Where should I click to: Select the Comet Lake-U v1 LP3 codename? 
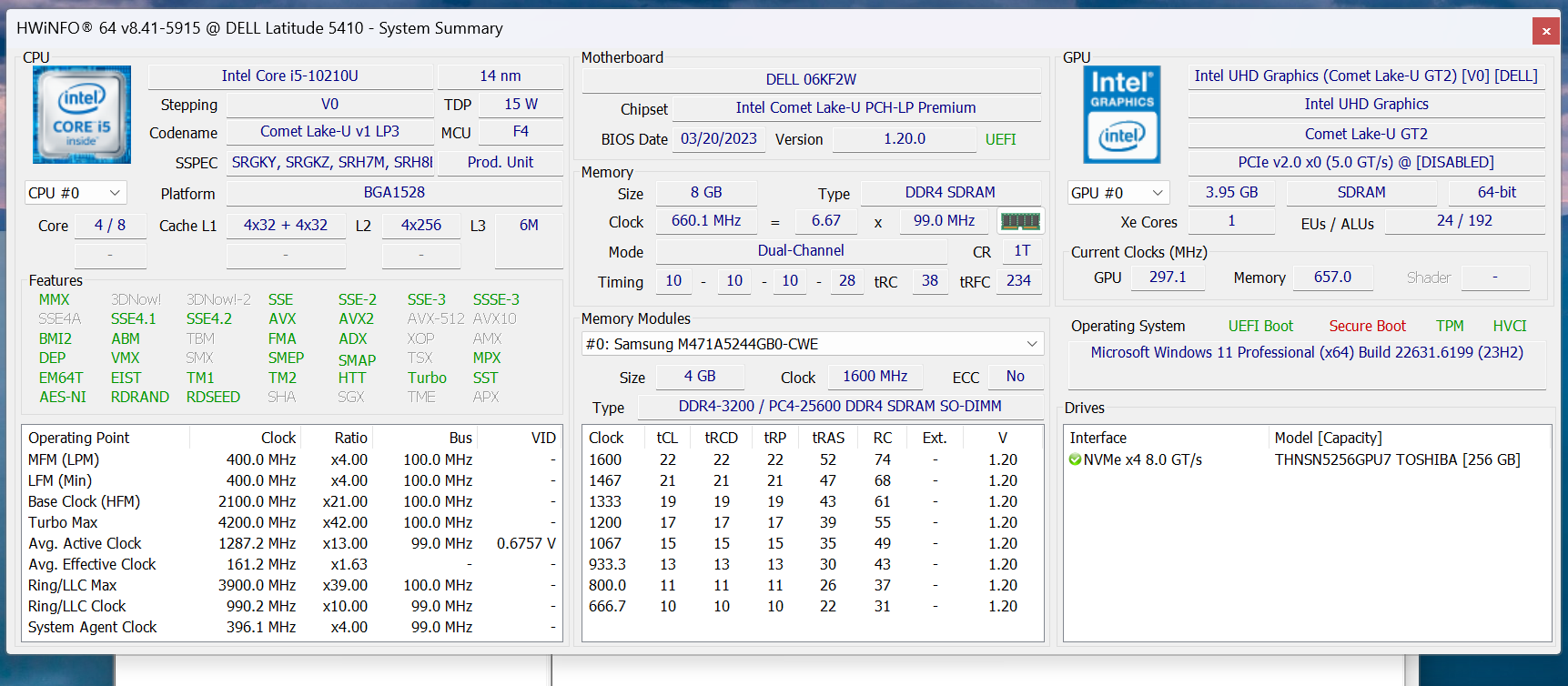[x=329, y=132]
